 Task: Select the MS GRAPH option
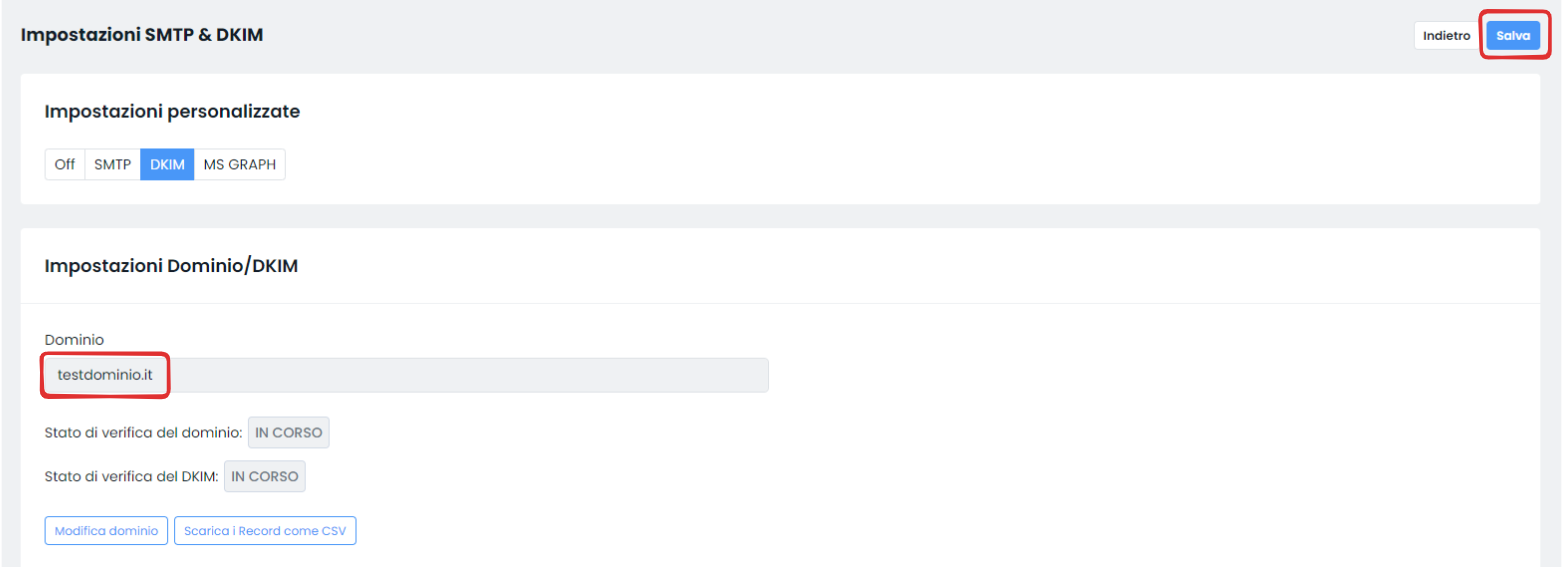click(x=240, y=165)
